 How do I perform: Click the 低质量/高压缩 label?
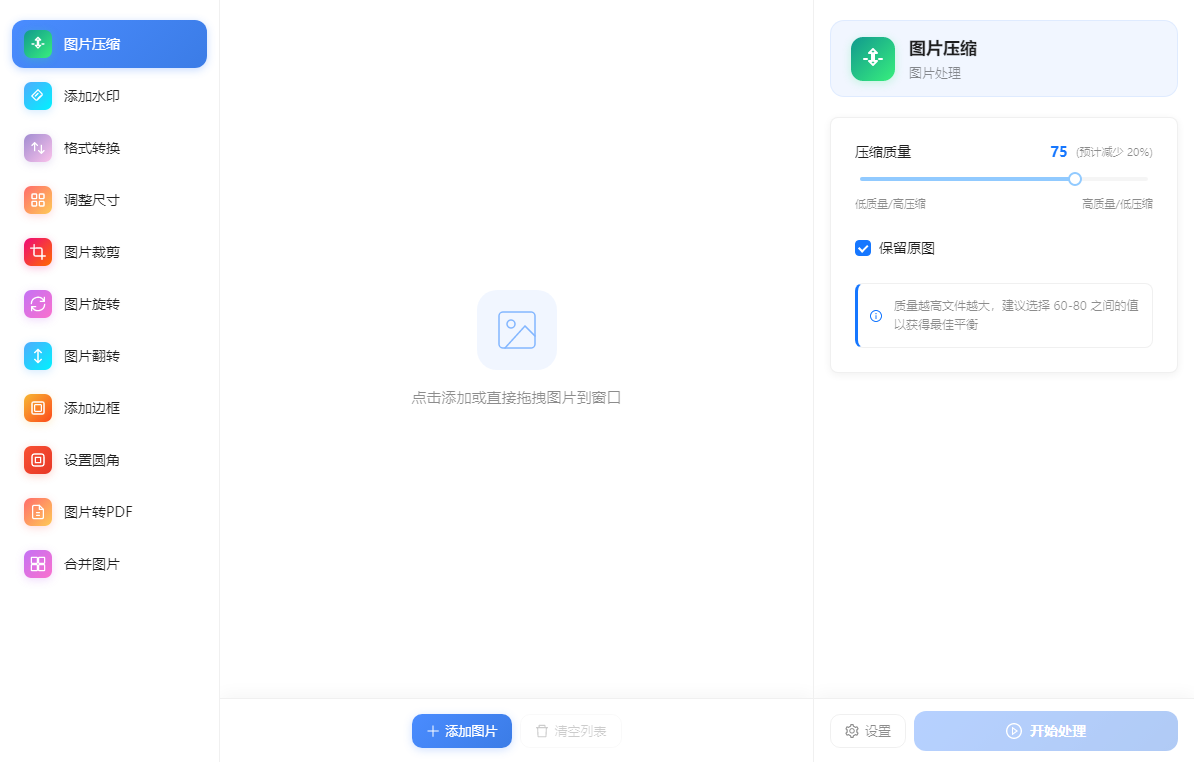pyautogui.click(x=890, y=204)
